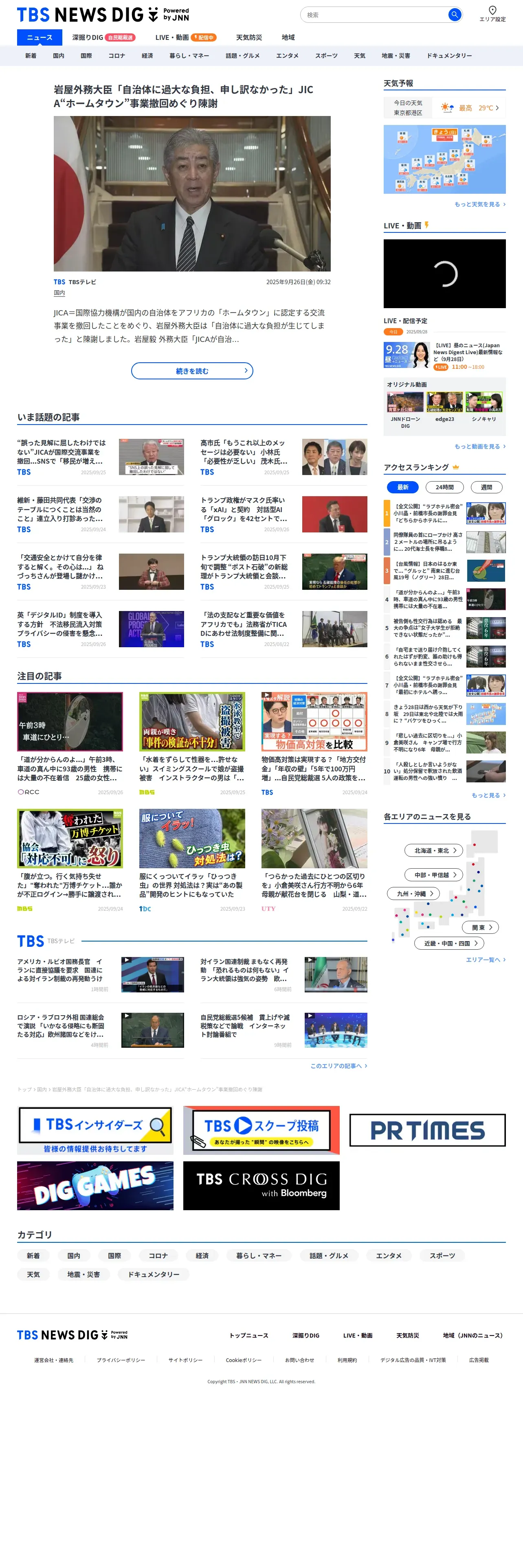Open スポーツ in the sub navigation

point(326,56)
